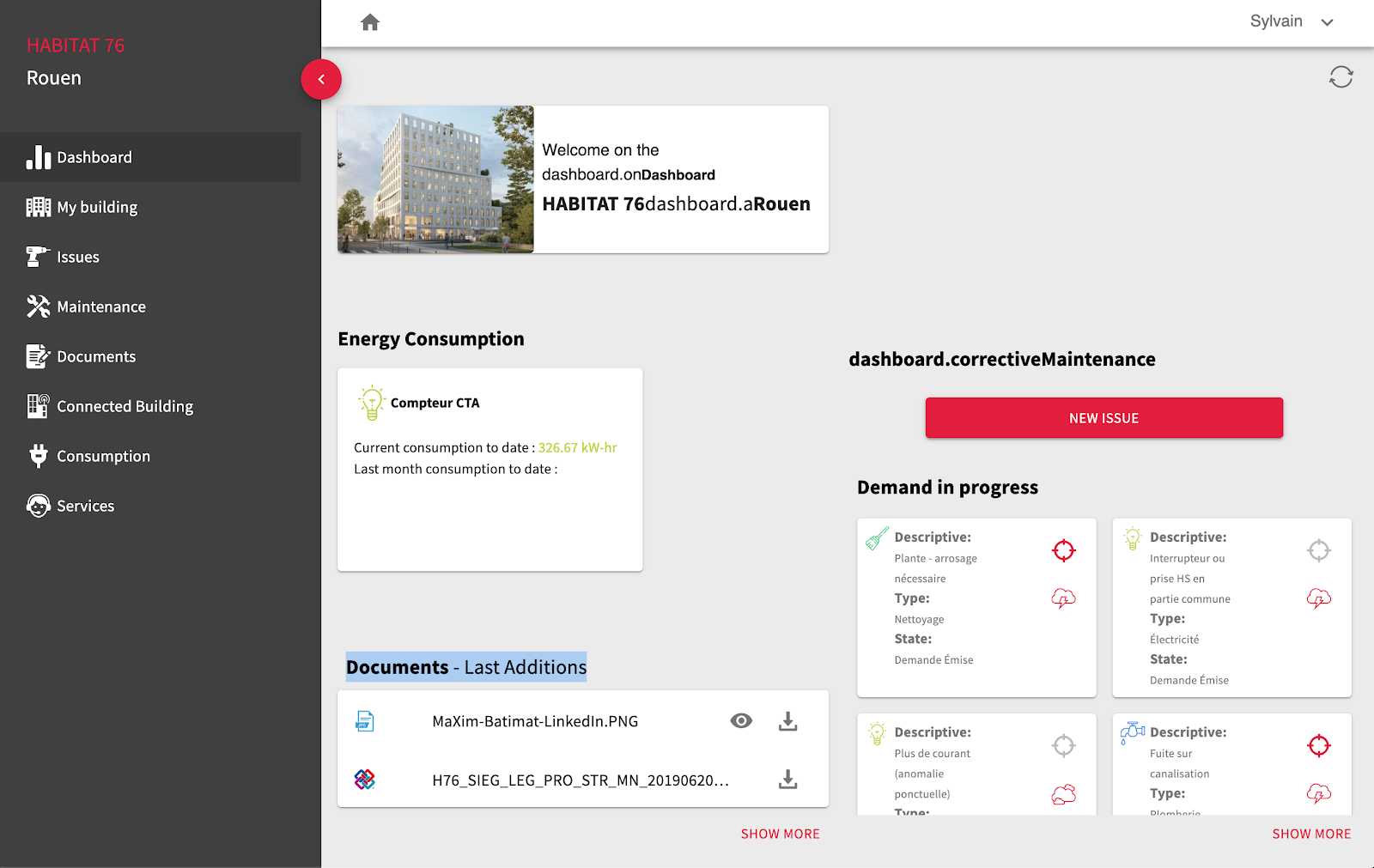This screenshot has height=868, width=1374.
Task: Click cloud lightning icon on Électricité card
Action: (1319, 598)
